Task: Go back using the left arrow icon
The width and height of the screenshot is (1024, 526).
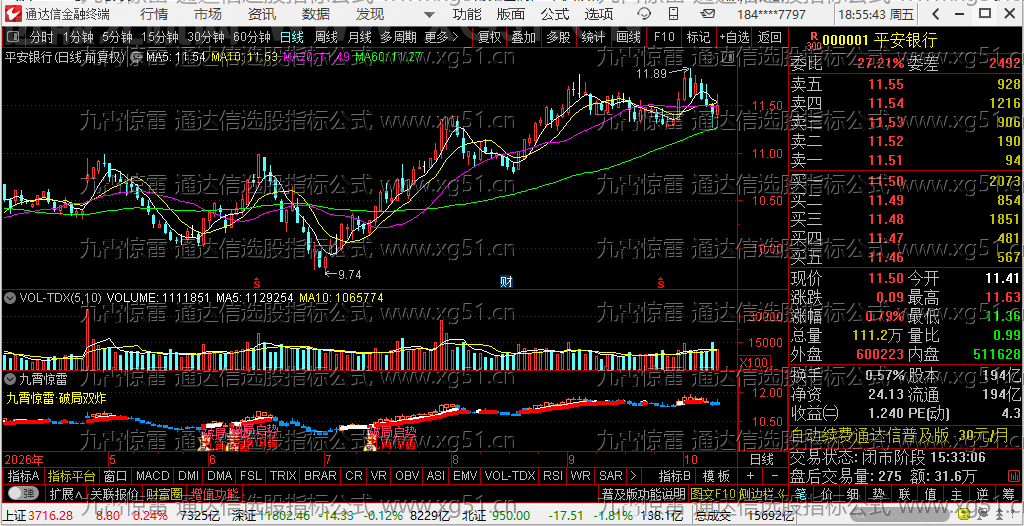Action: pos(936,14)
